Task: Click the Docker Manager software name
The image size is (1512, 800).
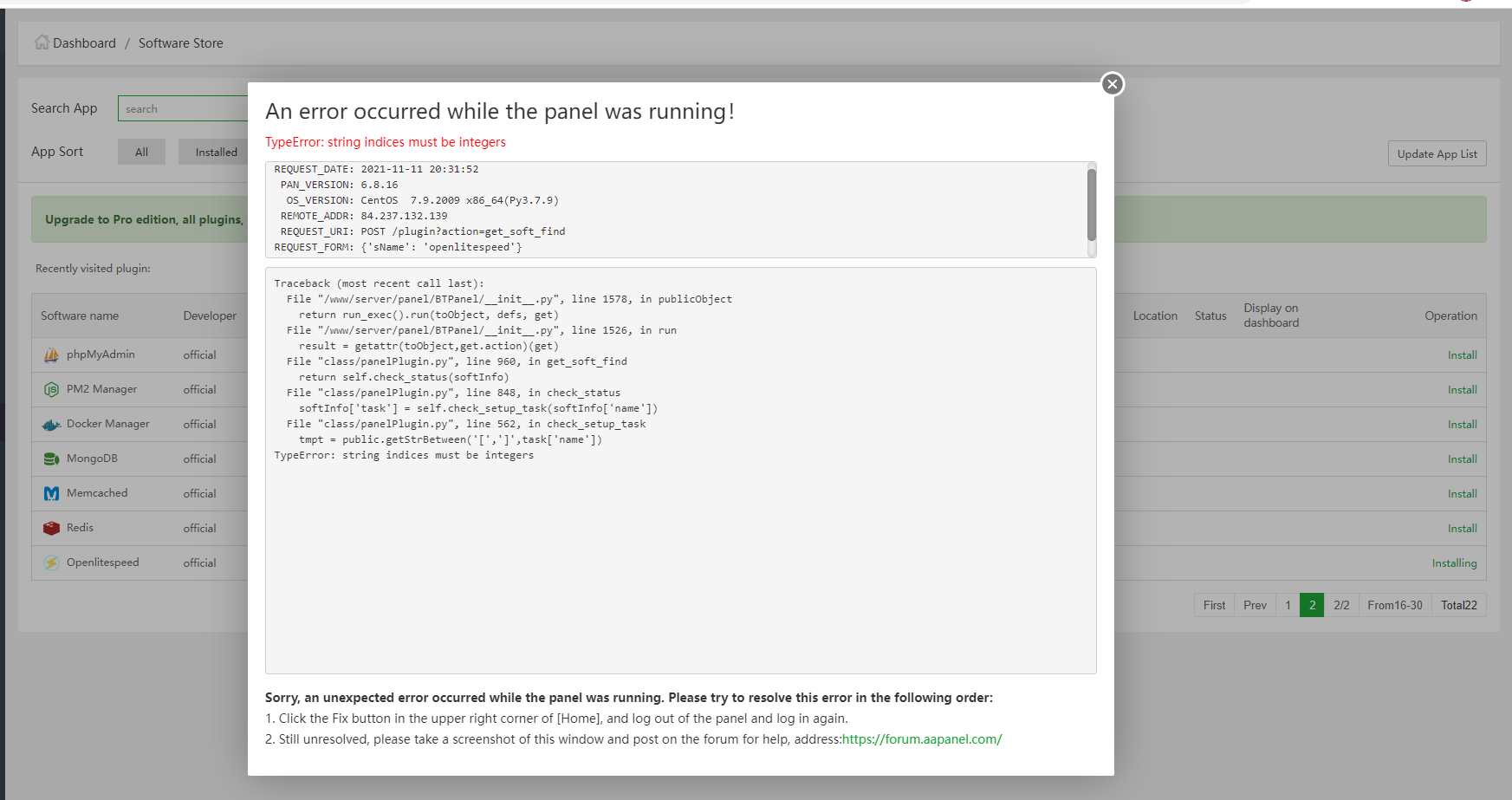Action: tap(107, 424)
